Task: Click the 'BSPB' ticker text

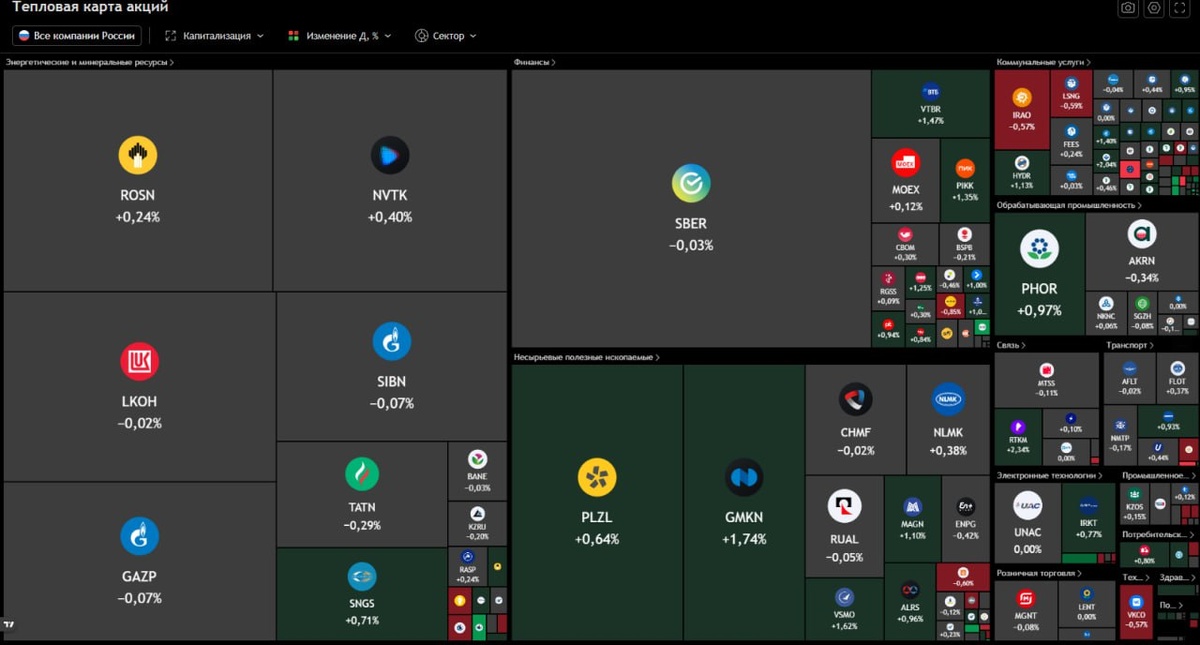Action: coord(965,247)
